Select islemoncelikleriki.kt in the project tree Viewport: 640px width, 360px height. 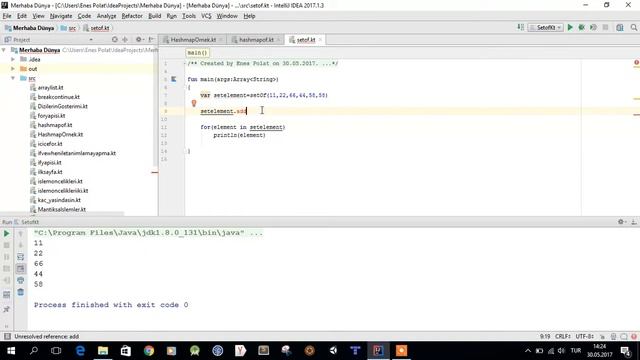(x=62, y=191)
